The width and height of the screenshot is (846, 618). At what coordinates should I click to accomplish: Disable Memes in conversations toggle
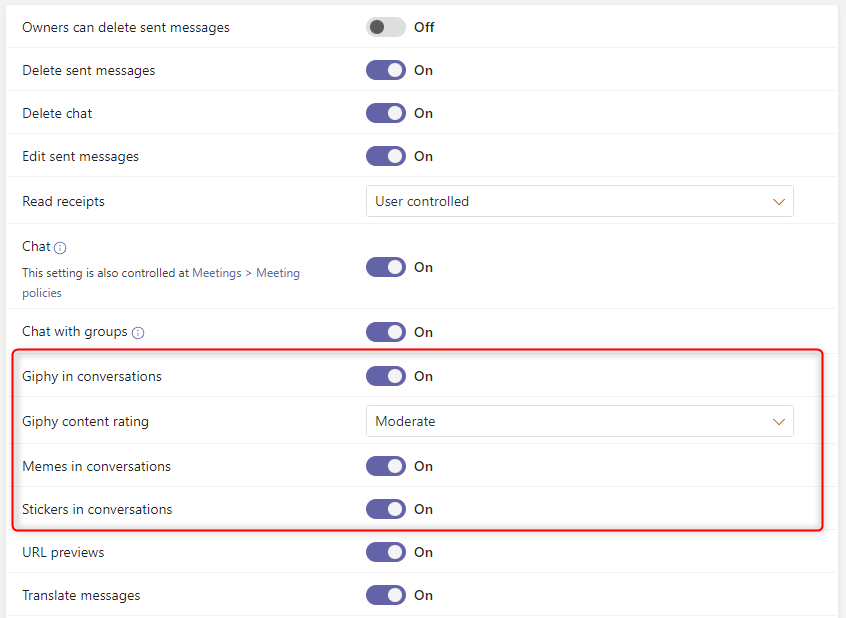(x=385, y=466)
